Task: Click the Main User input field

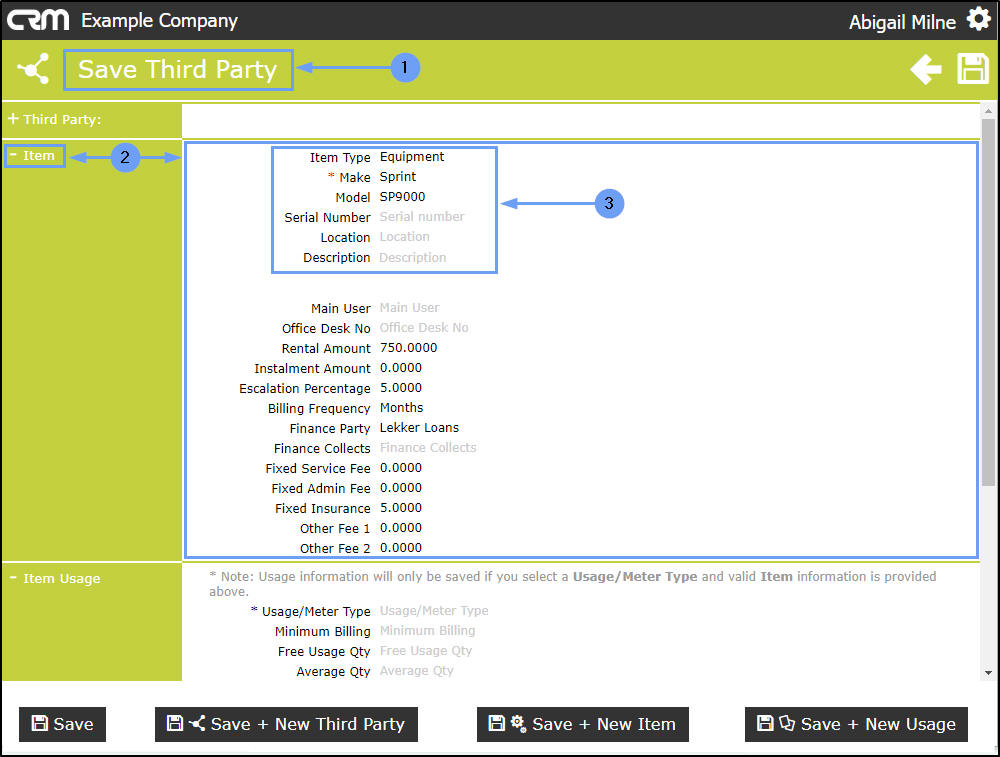Action: (409, 308)
